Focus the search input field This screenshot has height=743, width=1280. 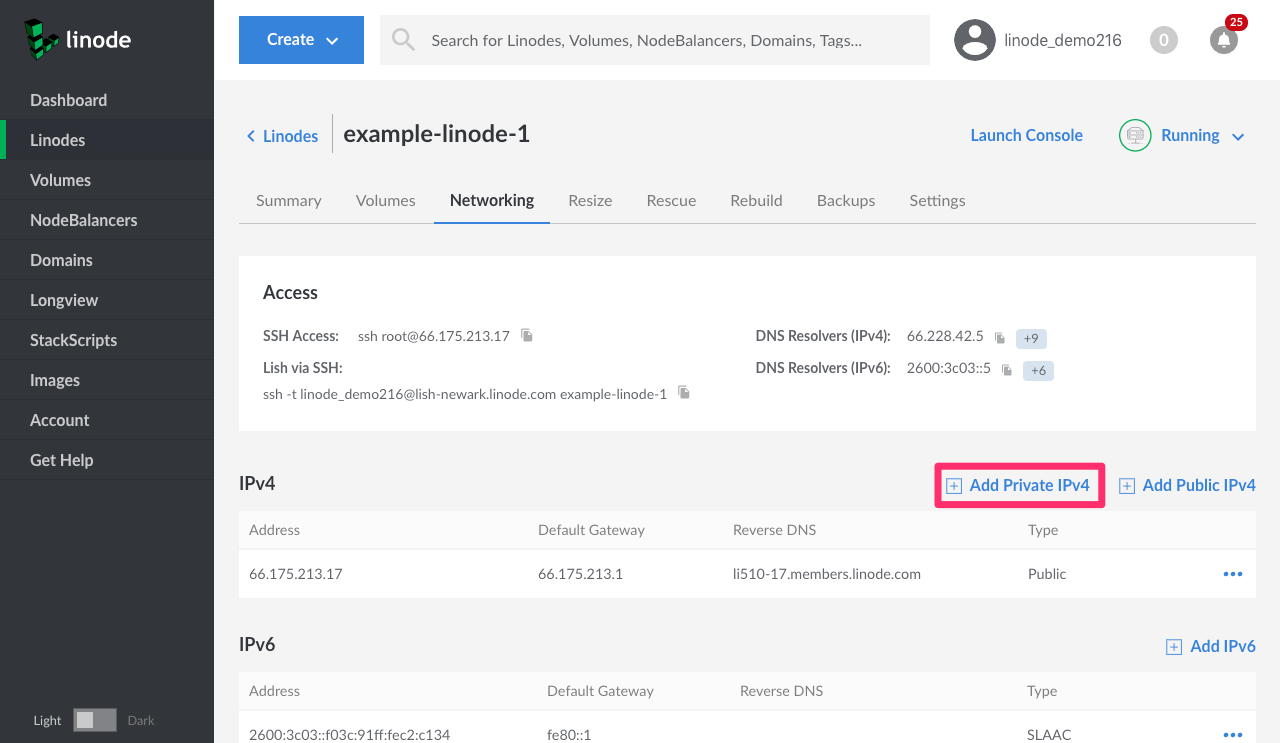point(660,40)
